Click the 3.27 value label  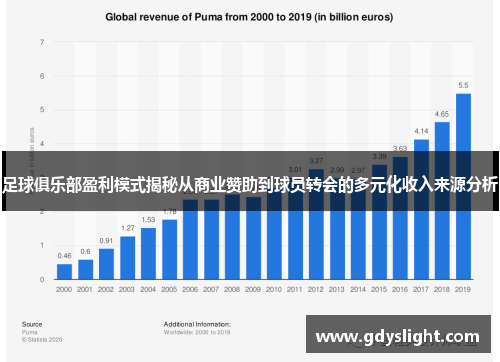[316, 161]
